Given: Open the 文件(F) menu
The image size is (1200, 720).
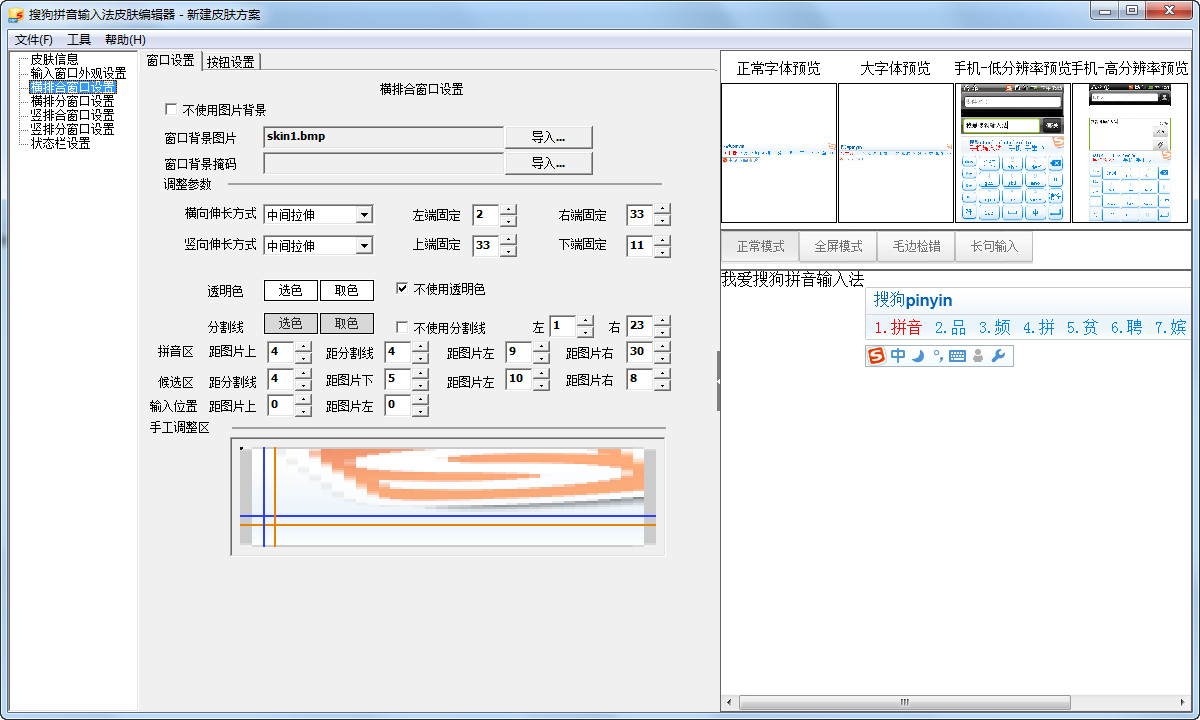Looking at the screenshot, I should pos(34,40).
